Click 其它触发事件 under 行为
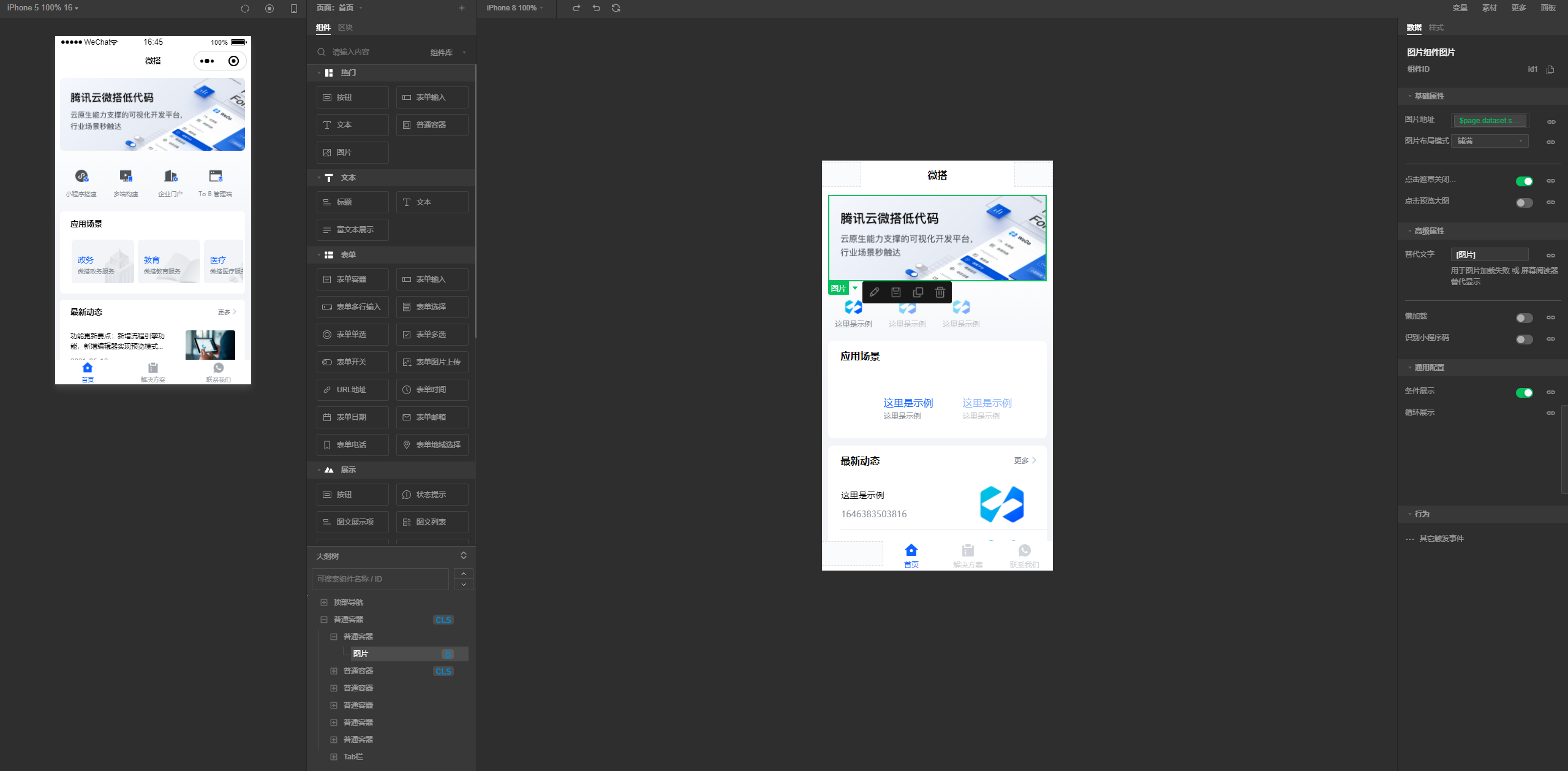 pos(1441,539)
